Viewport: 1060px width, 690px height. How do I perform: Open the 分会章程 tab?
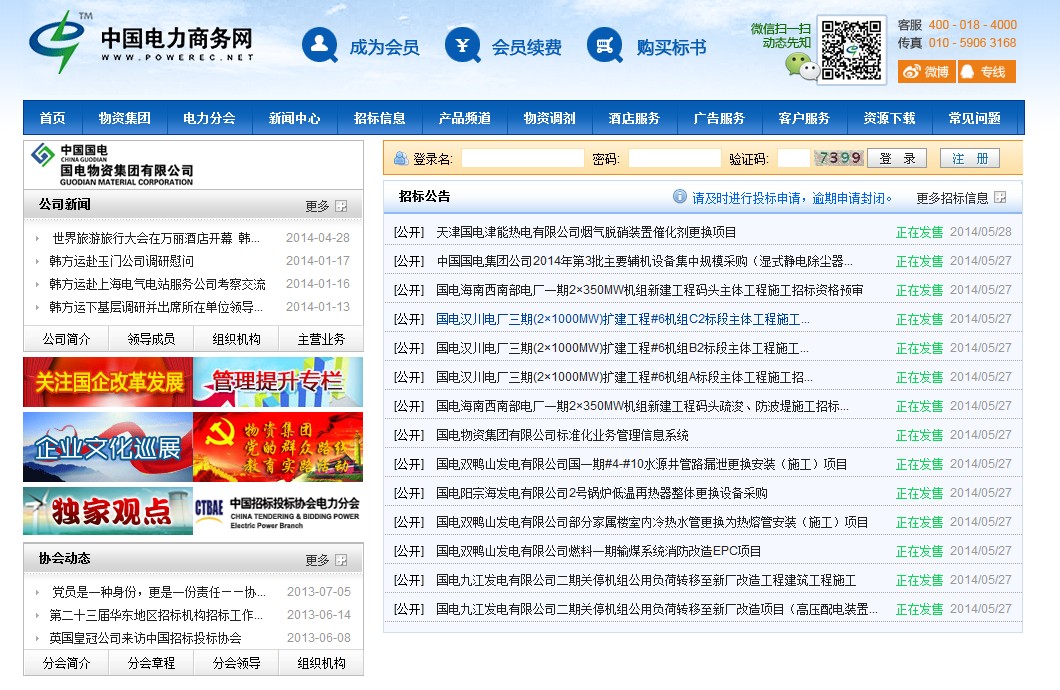click(x=151, y=663)
